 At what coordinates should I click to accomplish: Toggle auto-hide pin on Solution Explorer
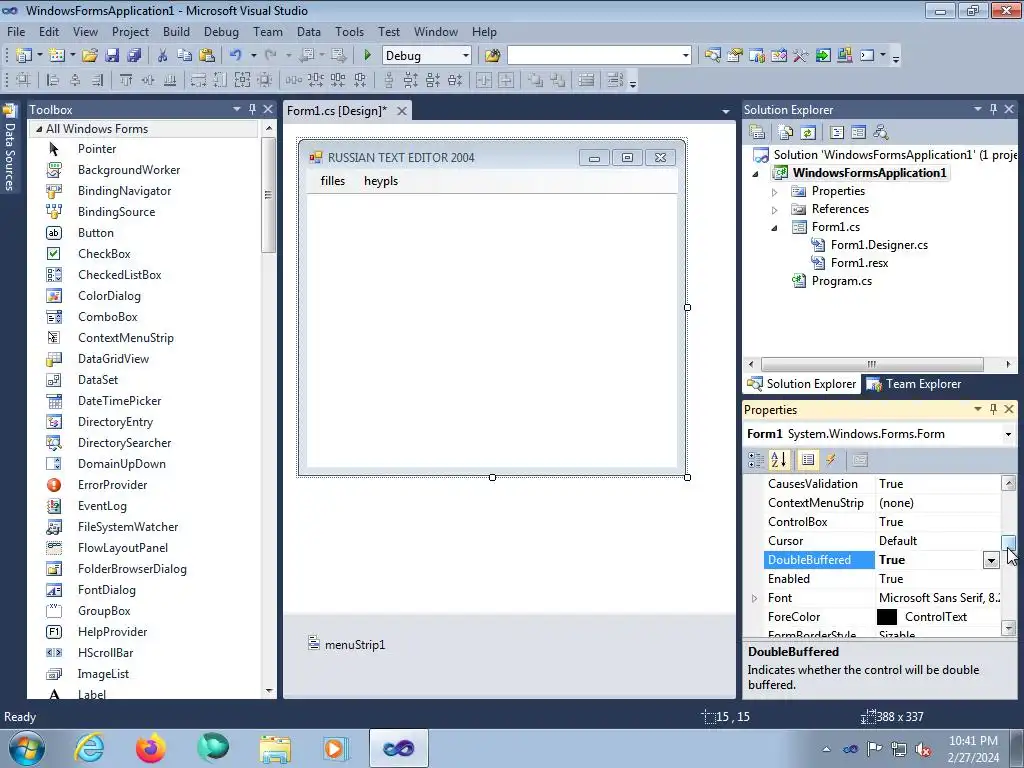pyautogui.click(x=993, y=109)
